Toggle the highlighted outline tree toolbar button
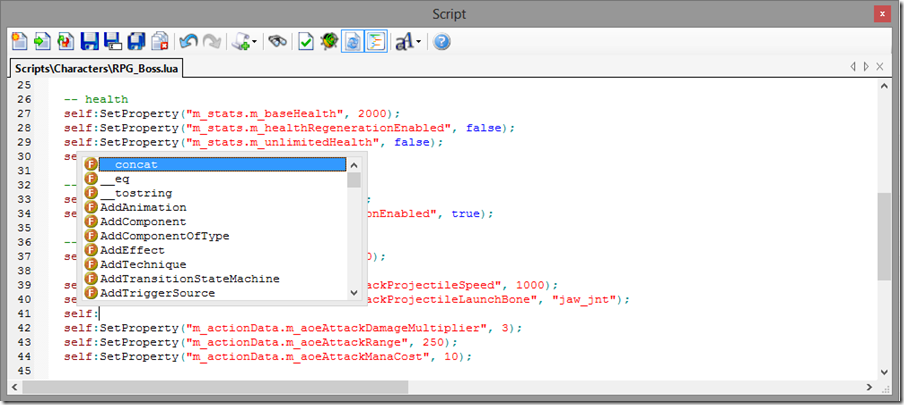904x405 pixels. tap(376, 41)
